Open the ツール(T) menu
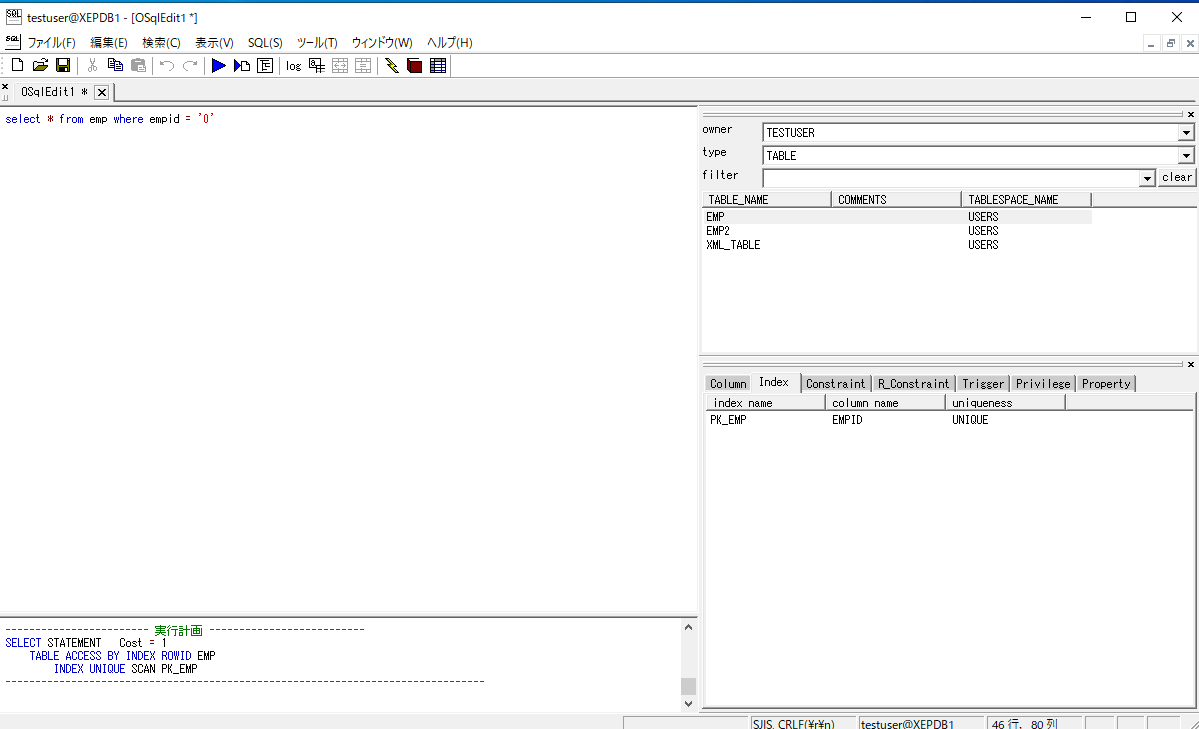 click(317, 43)
